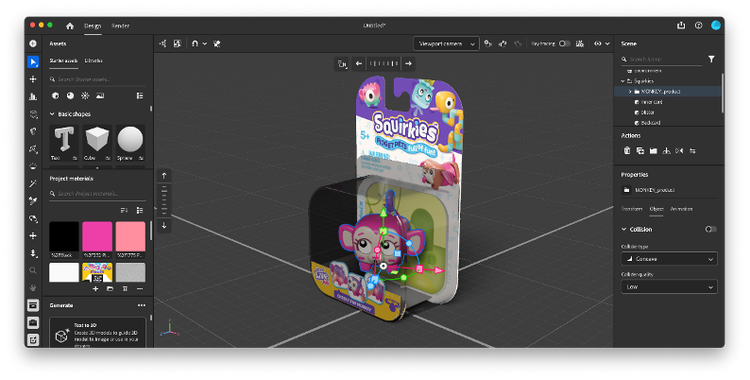Delete selected project material trash icon
750x380 pixels.
(125, 289)
